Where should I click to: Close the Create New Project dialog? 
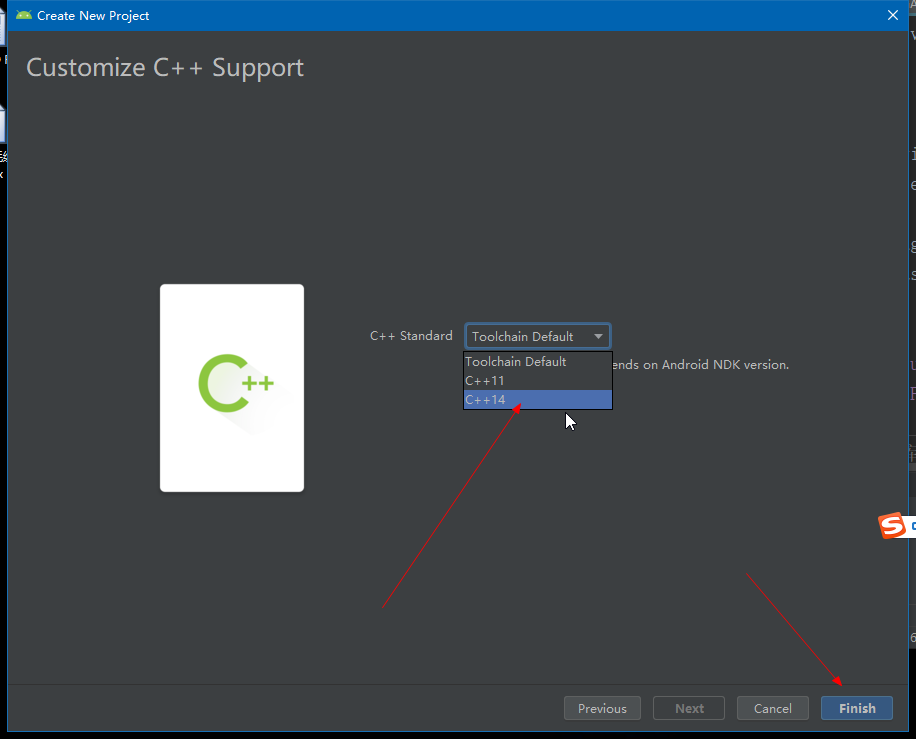pos(893,15)
